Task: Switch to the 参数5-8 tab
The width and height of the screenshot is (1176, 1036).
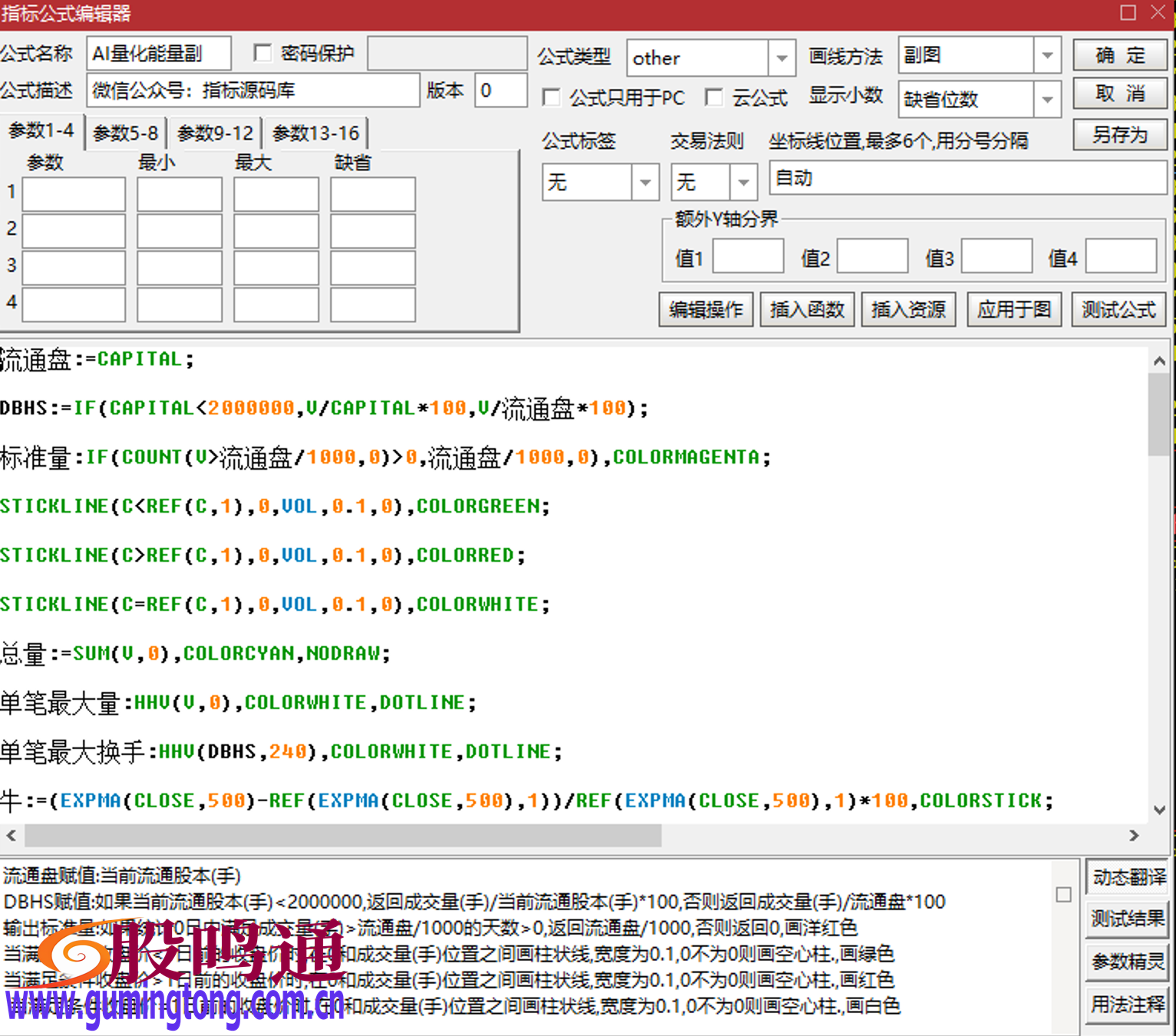Action: 124,131
